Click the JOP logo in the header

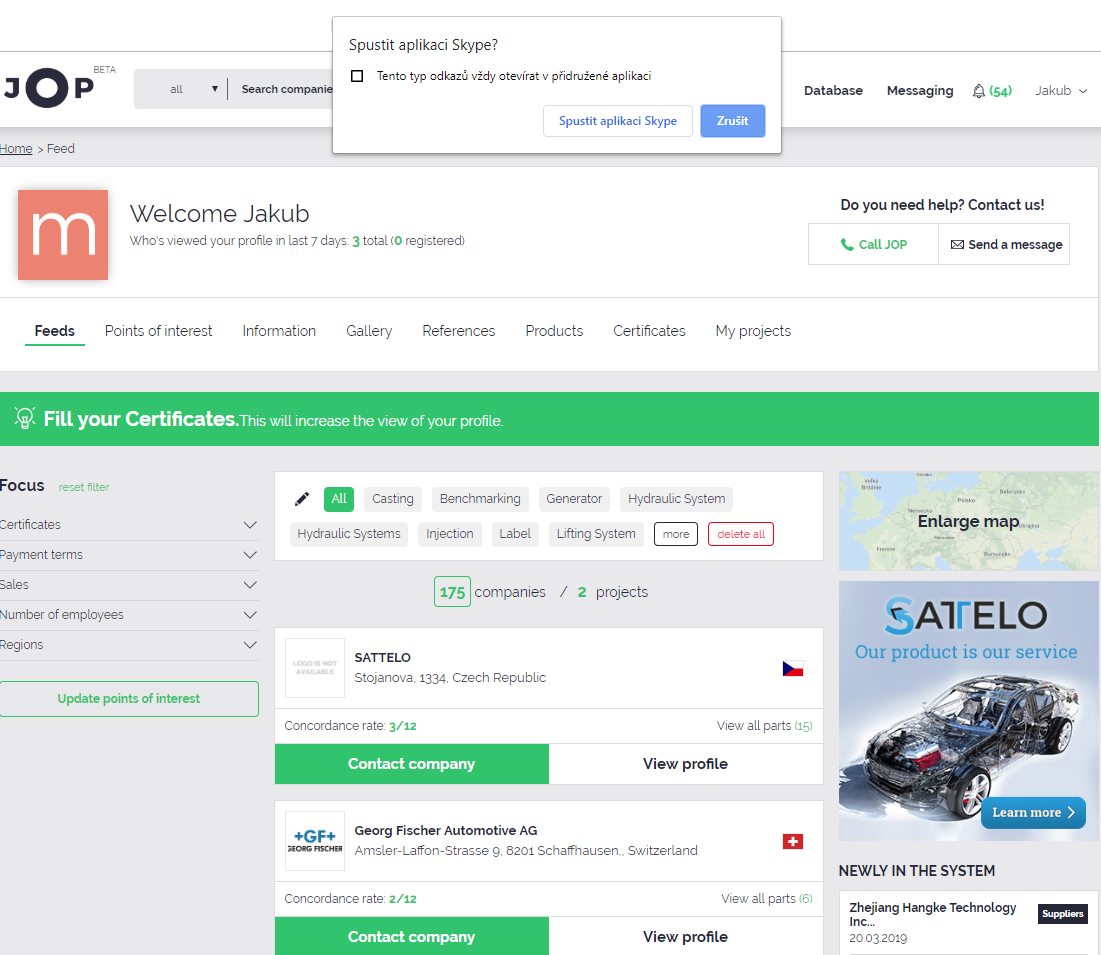49,88
